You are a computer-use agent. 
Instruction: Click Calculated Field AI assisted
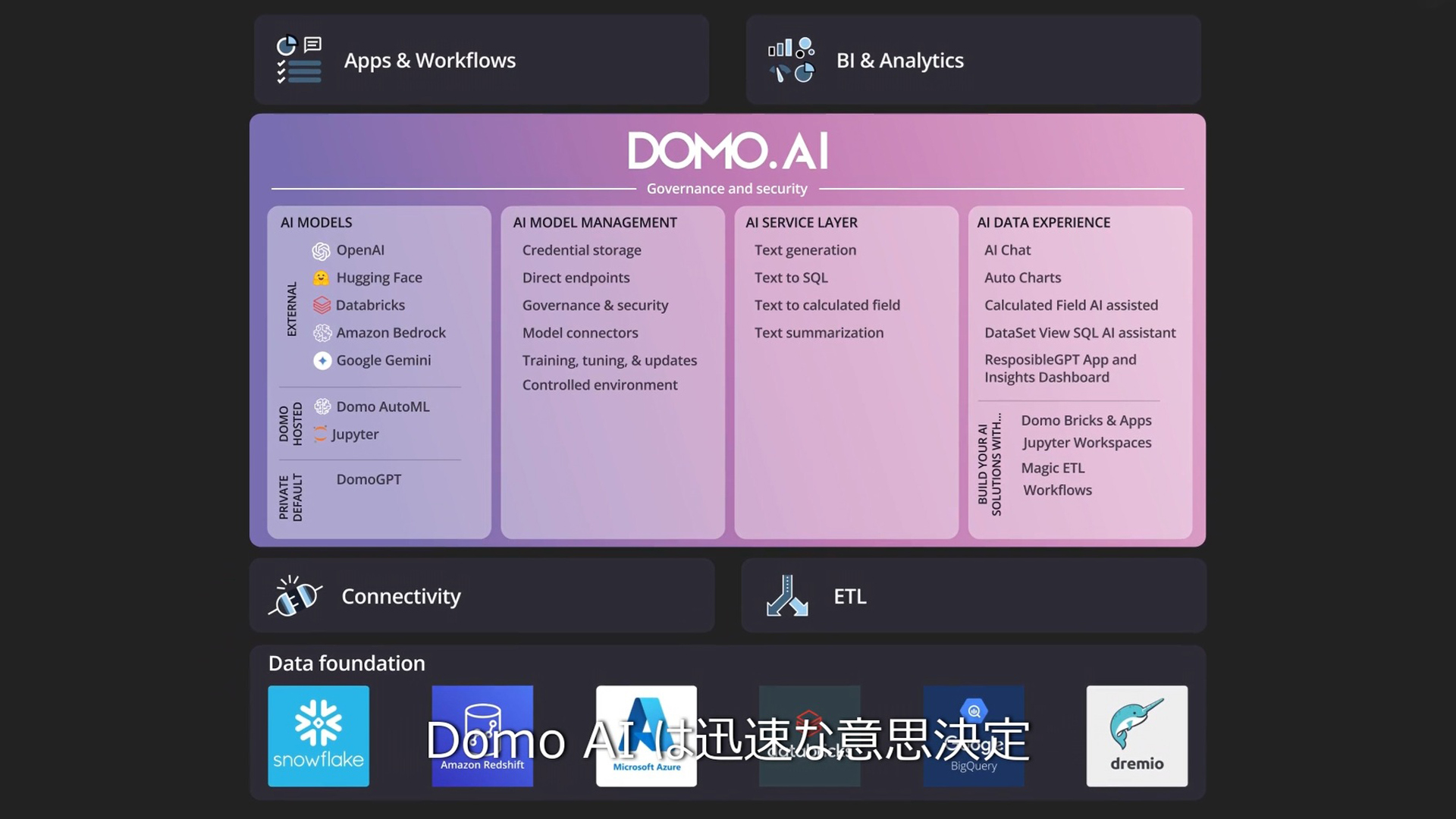pos(1072,305)
